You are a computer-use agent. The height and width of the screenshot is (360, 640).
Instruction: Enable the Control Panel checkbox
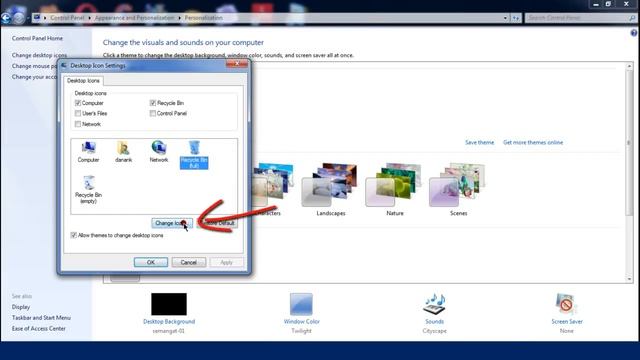(x=153, y=113)
